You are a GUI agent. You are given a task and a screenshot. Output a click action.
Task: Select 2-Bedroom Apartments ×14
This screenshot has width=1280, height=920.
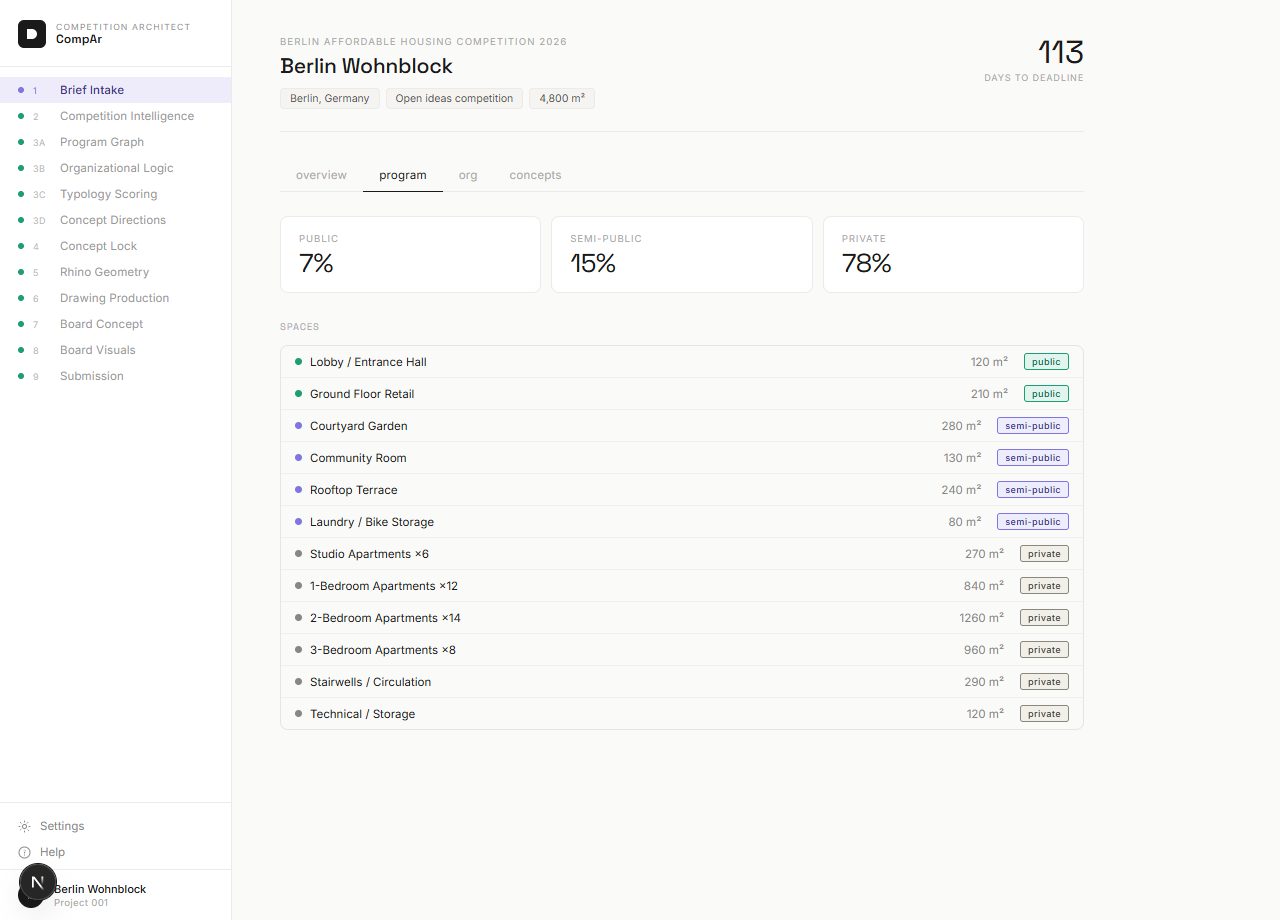pyautogui.click(x=682, y=618)
